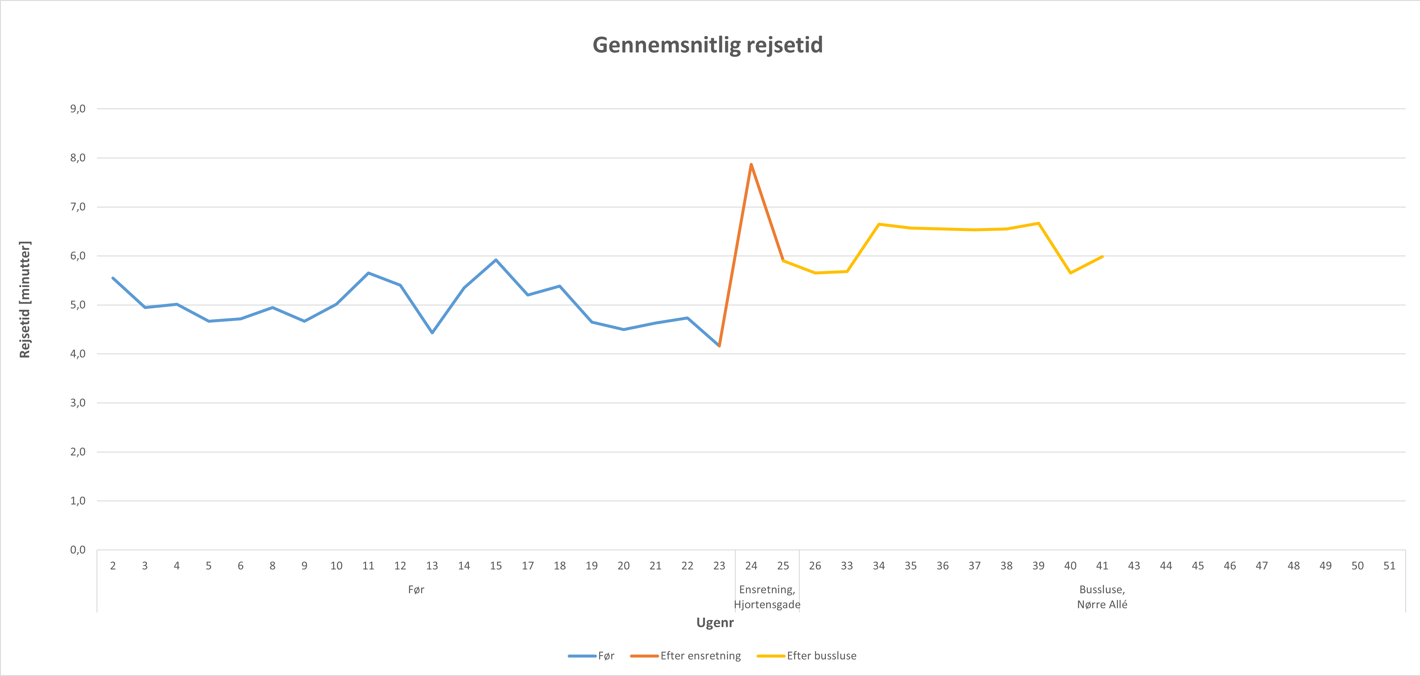Select the Ugenr horizontal axis title
This screenshot has height=676, width=1420.
click(x=715, y=623)
